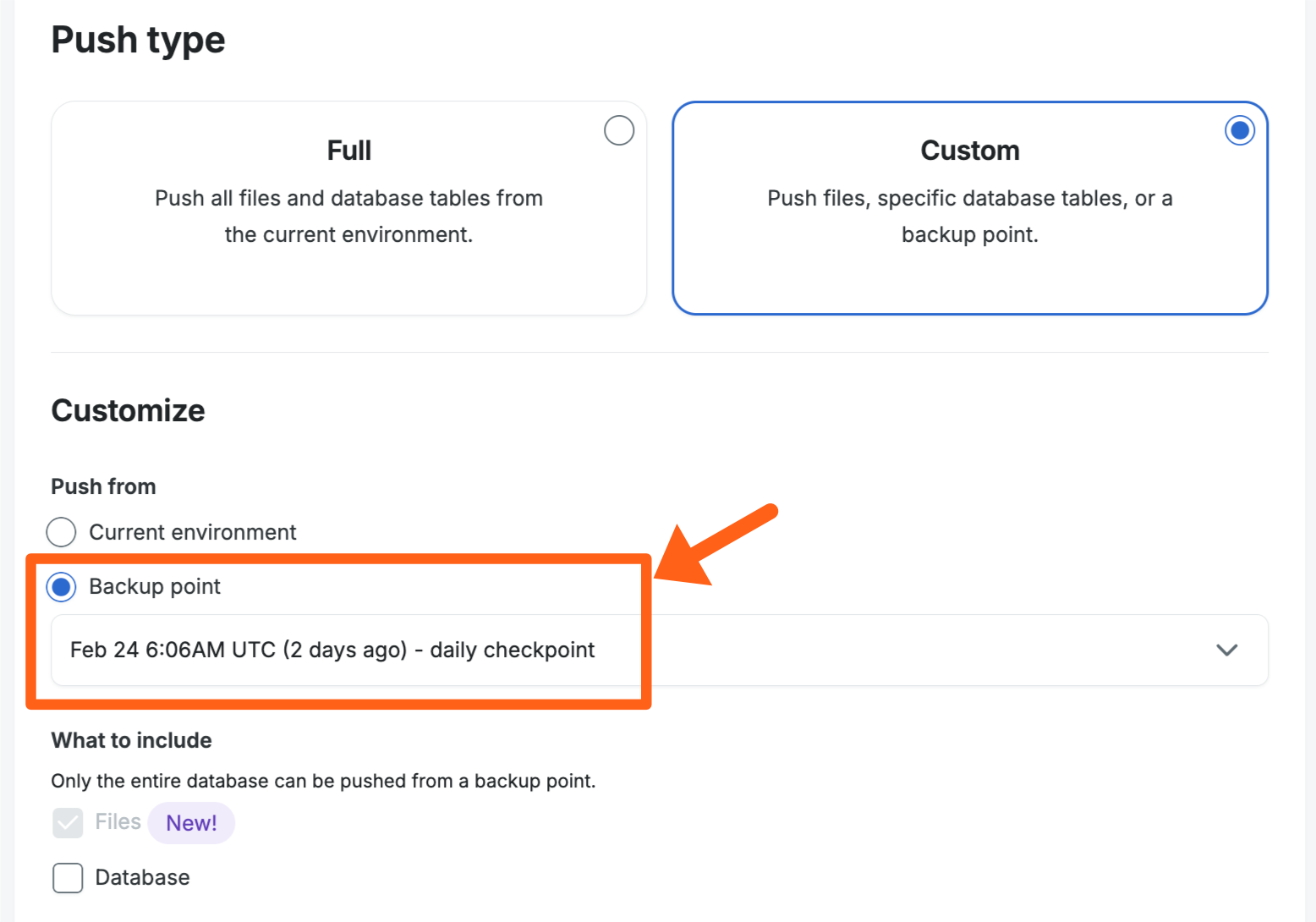Viewport: 1316px width, 922px height.
Task: Select the Backup point radio option
Action: pos(61,586)
